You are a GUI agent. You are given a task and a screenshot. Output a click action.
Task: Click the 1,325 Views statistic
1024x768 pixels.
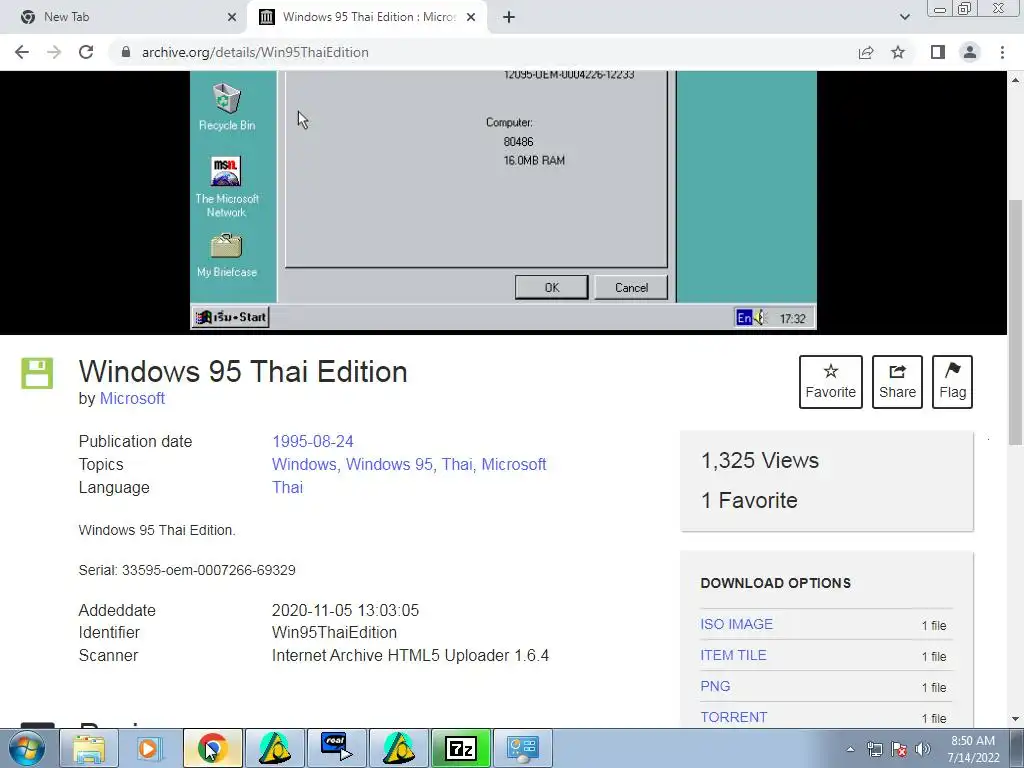(760, 460)
